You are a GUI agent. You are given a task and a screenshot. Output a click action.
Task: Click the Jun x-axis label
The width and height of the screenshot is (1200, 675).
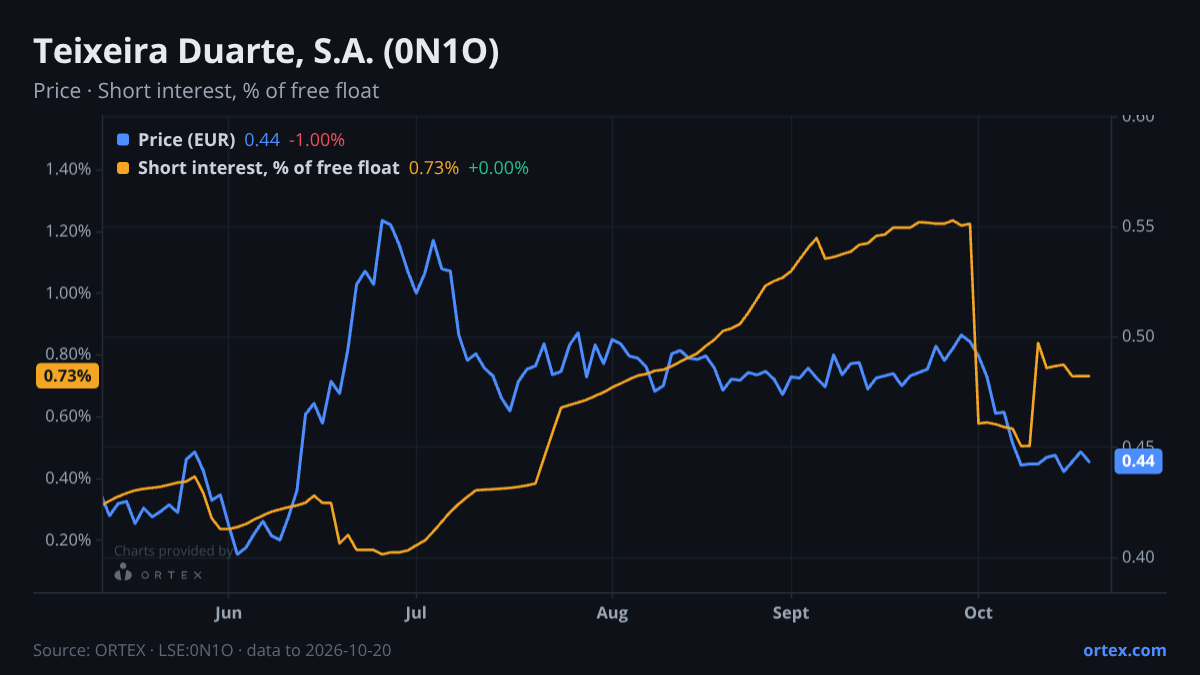pos(229,612)
